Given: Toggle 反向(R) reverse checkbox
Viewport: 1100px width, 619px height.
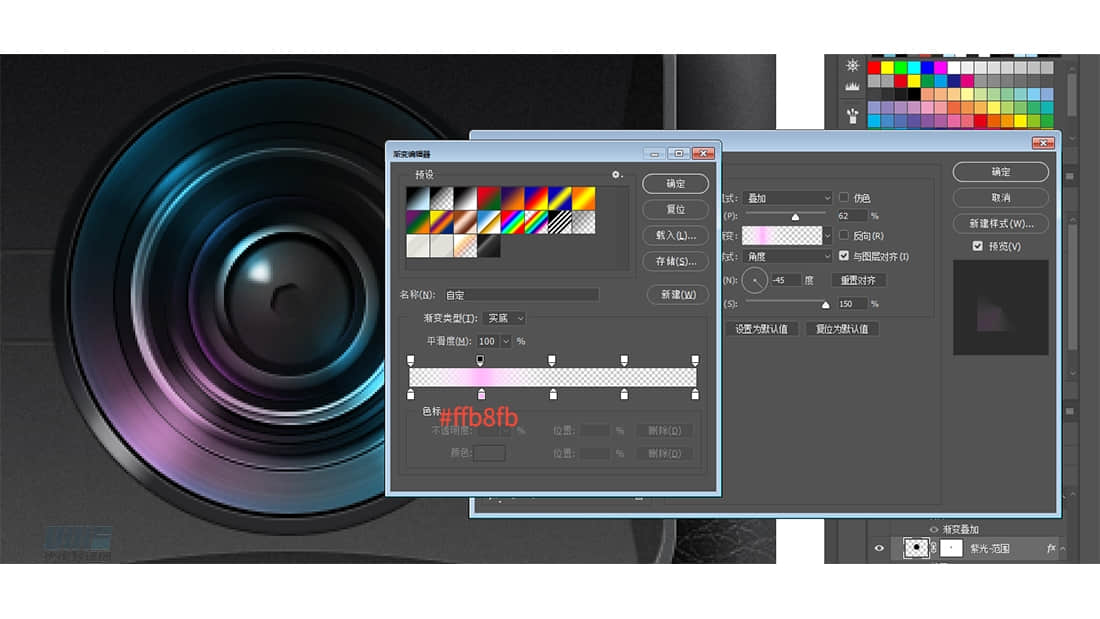Looking at the screenshot, I should [x=844, y=235].
